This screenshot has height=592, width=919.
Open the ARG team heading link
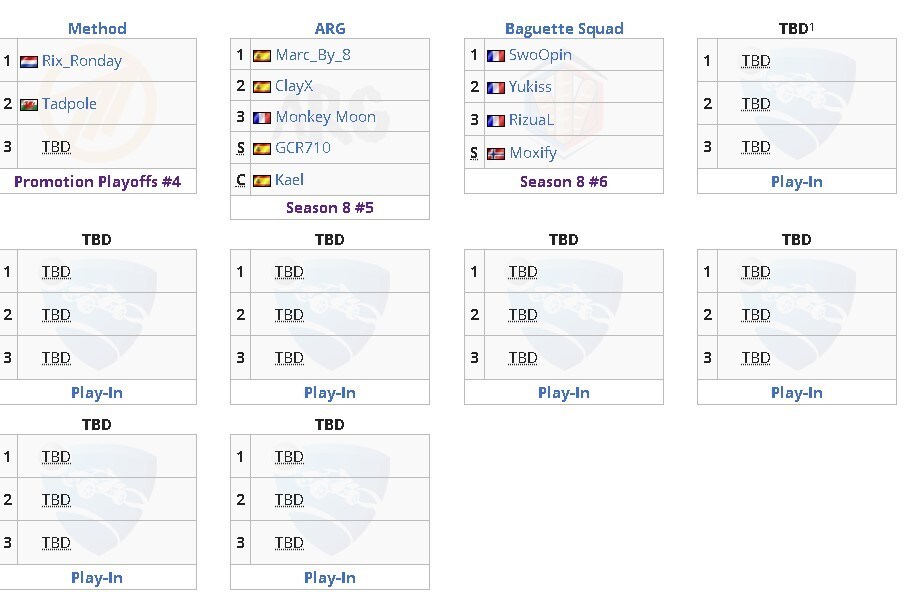tap(330, 28)
